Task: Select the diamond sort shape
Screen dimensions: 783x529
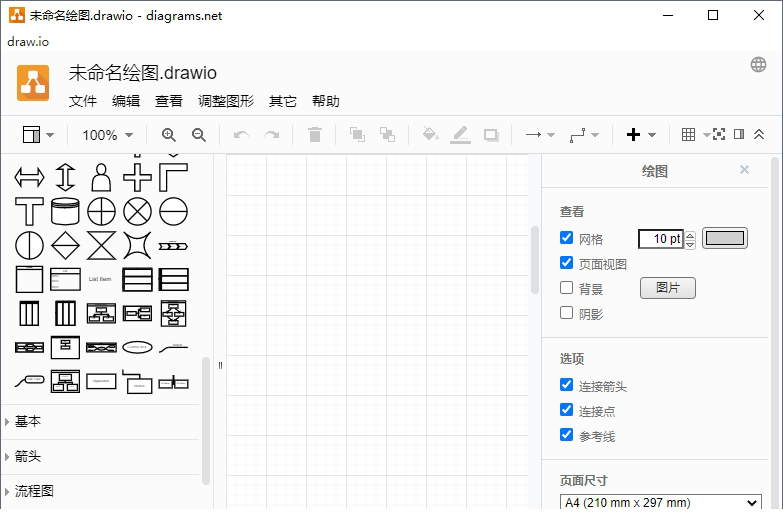Action: 65,245
